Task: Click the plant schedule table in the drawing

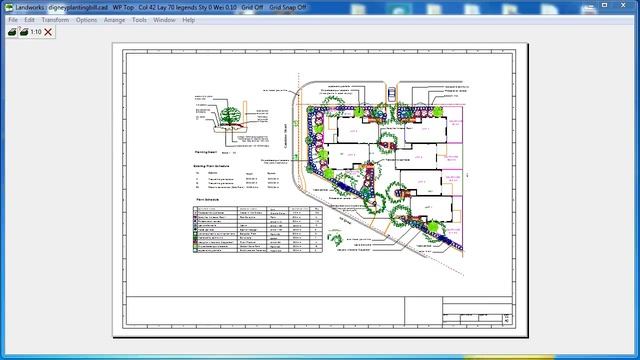Action: [x=258, y=229]
